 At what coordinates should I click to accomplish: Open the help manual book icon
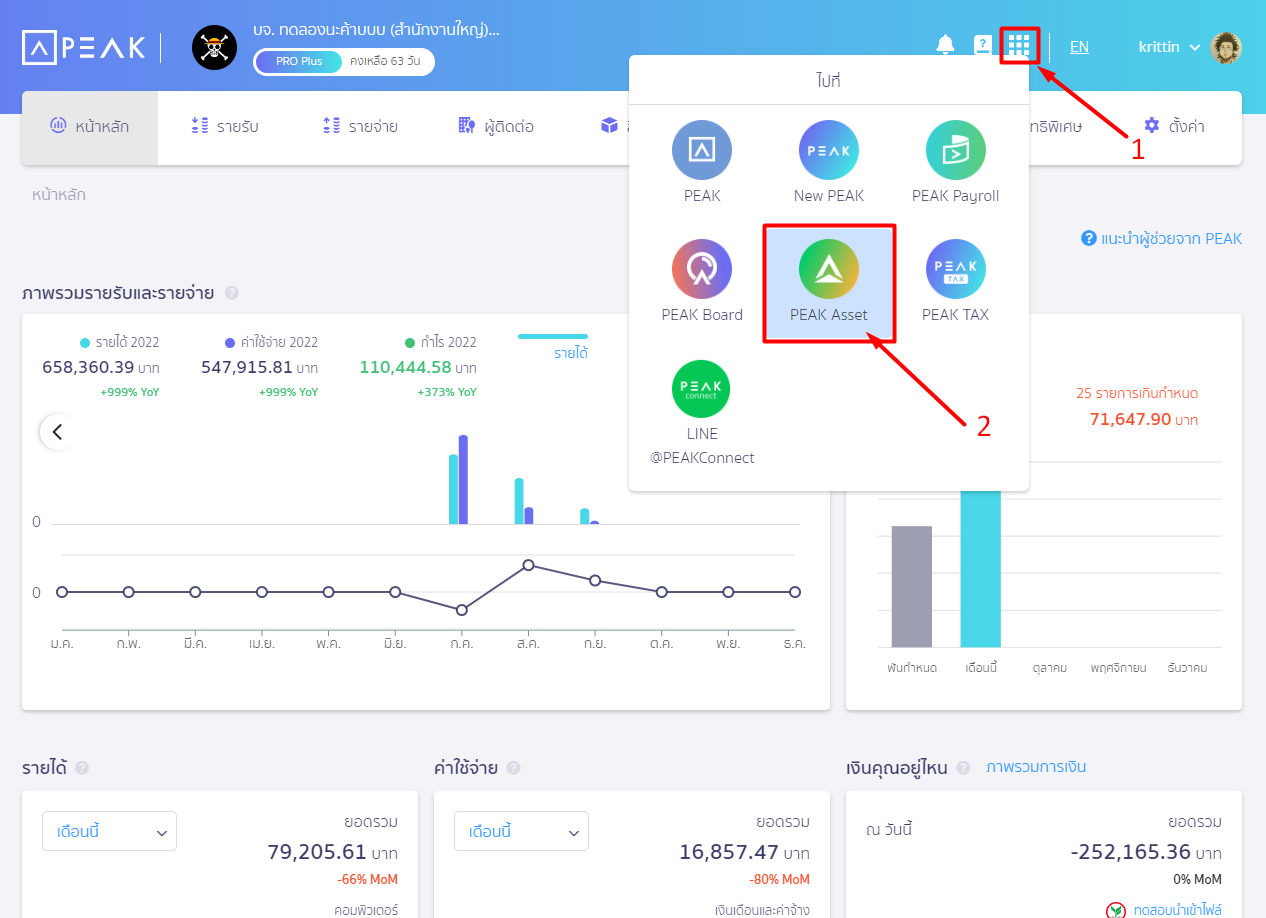tap(982, 46)
